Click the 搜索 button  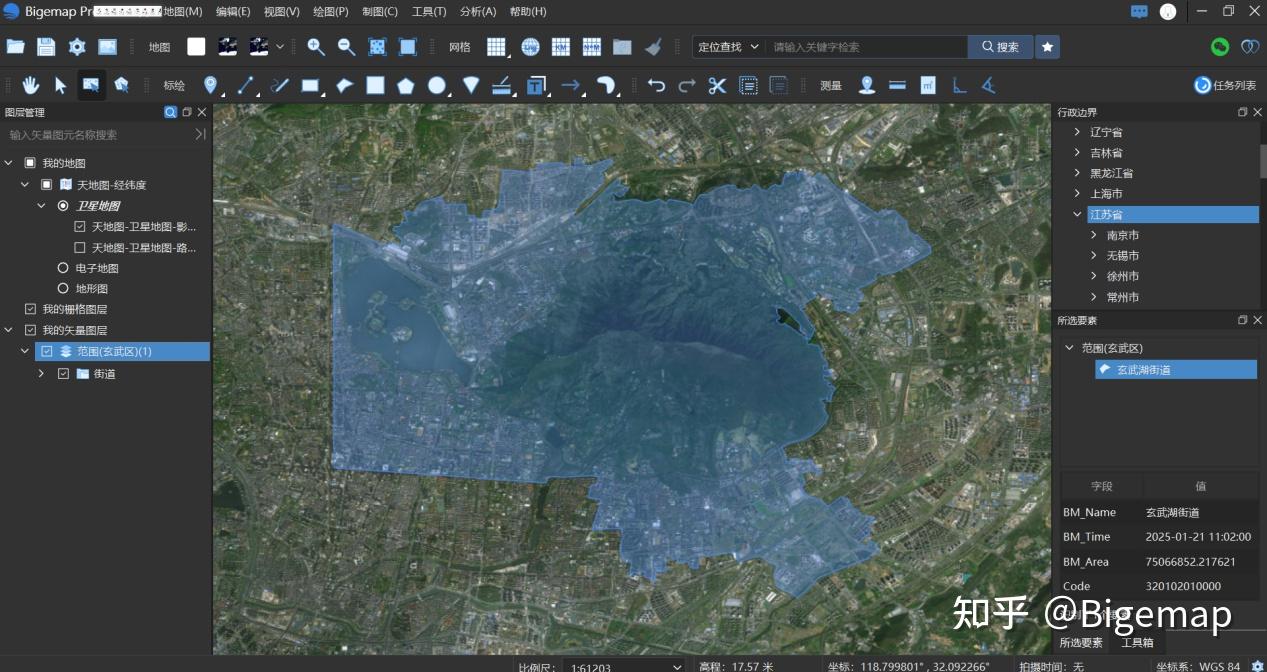pyautogui.click(x=999, y=46)
